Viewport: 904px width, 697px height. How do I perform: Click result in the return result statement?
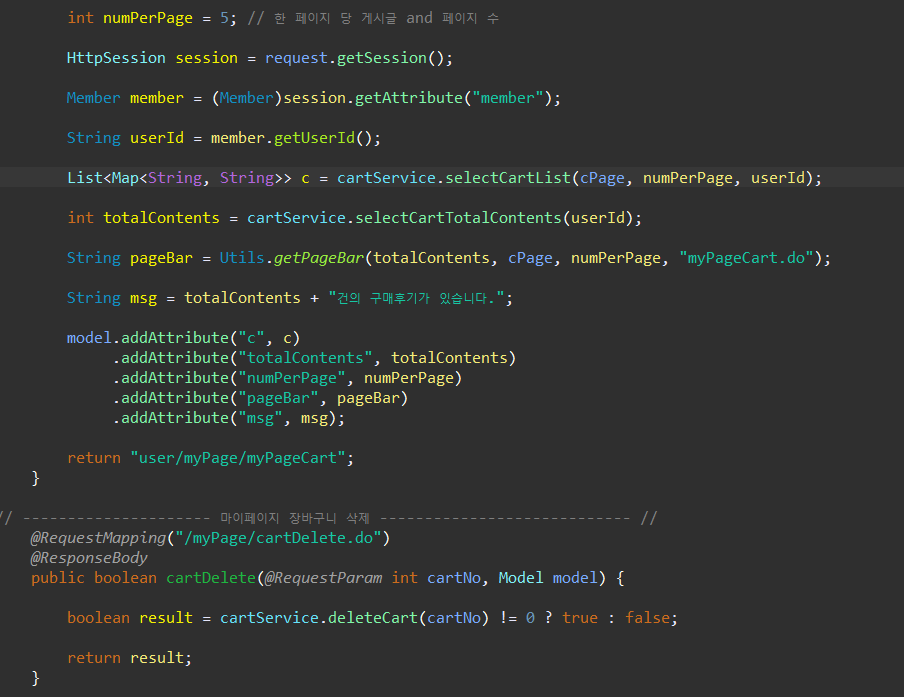pyautogui.click(x=157, y=658)
